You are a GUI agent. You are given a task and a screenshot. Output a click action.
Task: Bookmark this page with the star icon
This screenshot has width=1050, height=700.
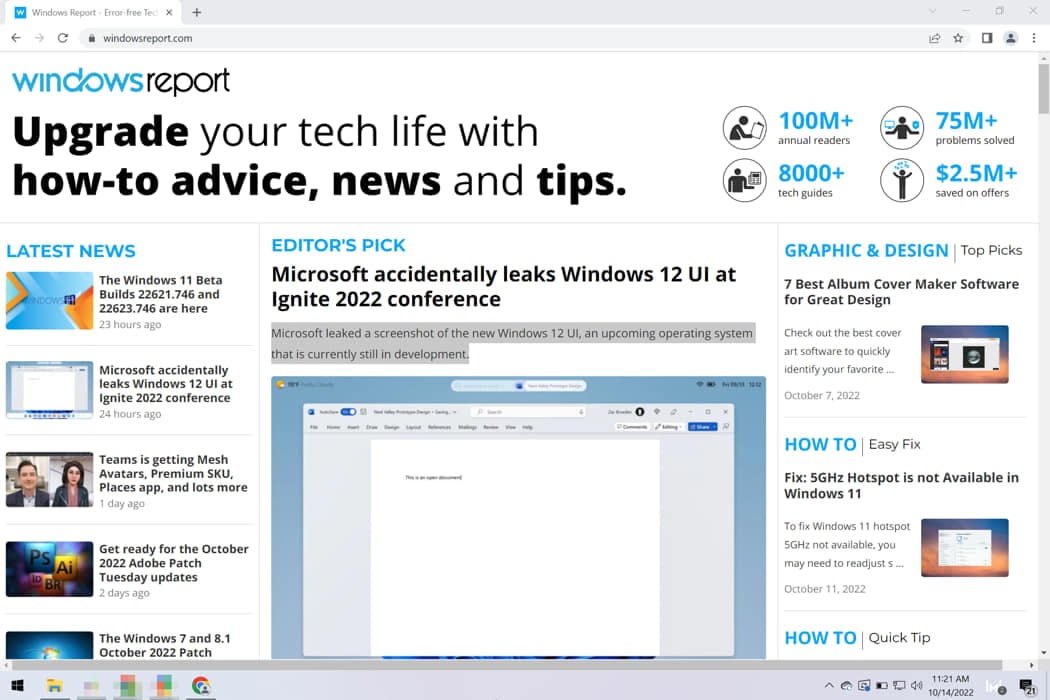[958, 38]
